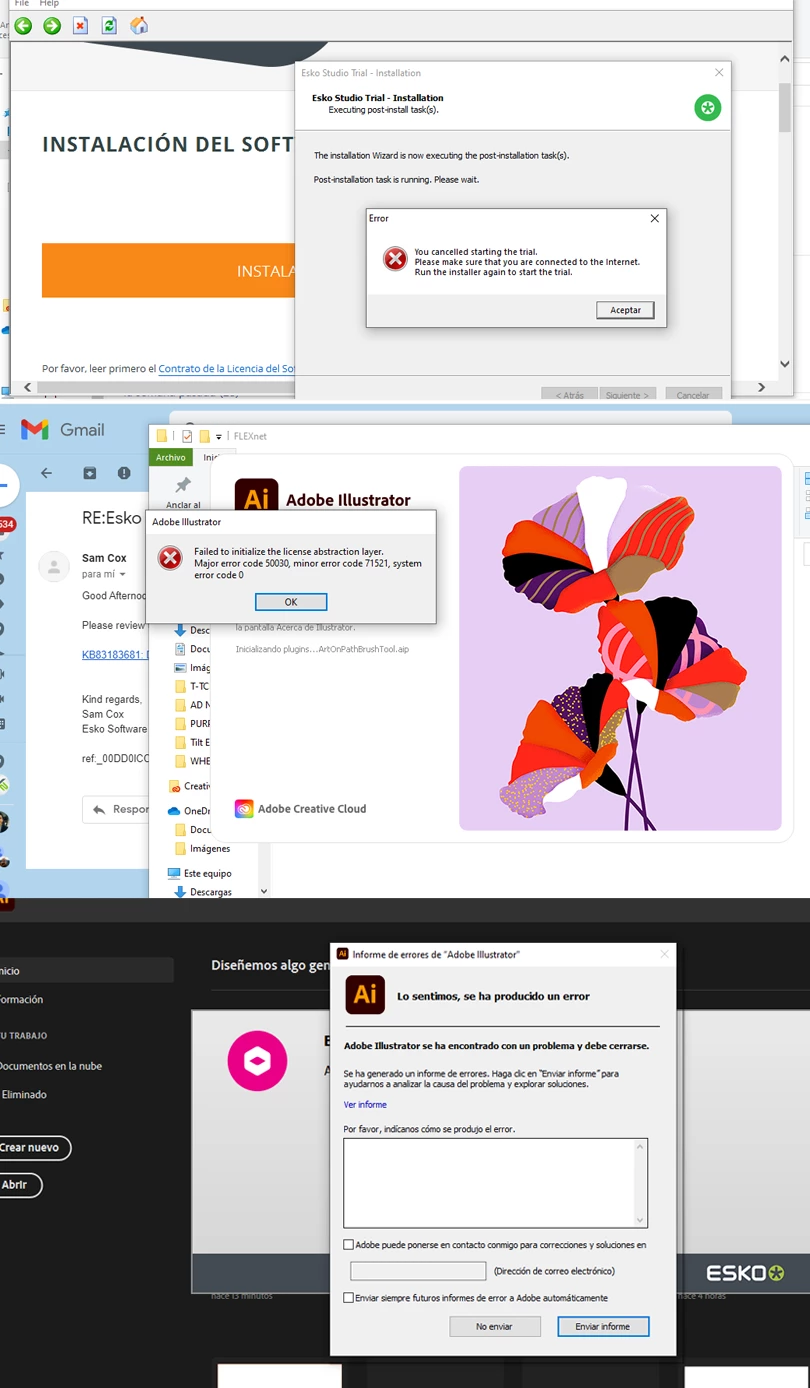Click the red Stop icon in installer toolbar
The height and width of the screenshot is (1388, 810).
coord(81,26)
